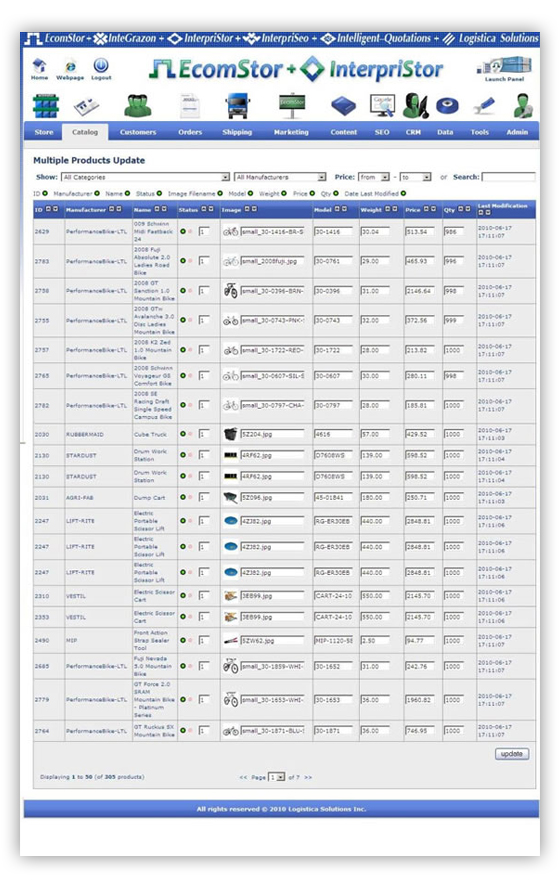Click the CRM person-with-headset icon
This screenshot has height=888, width=560.
[416, 106]
